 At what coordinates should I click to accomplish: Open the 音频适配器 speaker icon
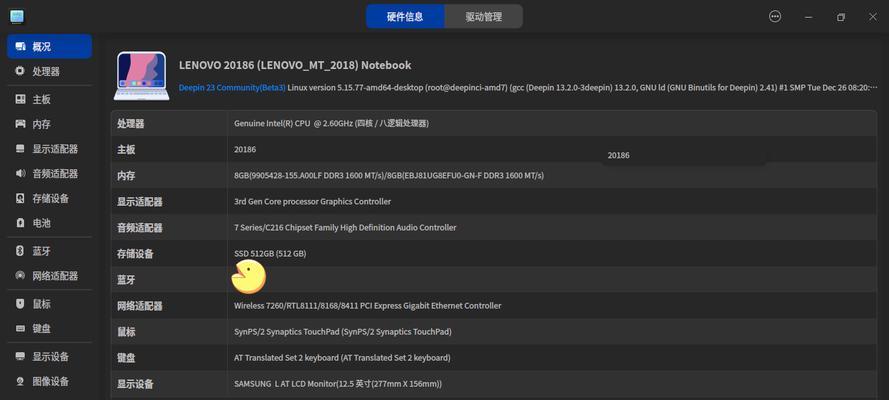[20, 173]
